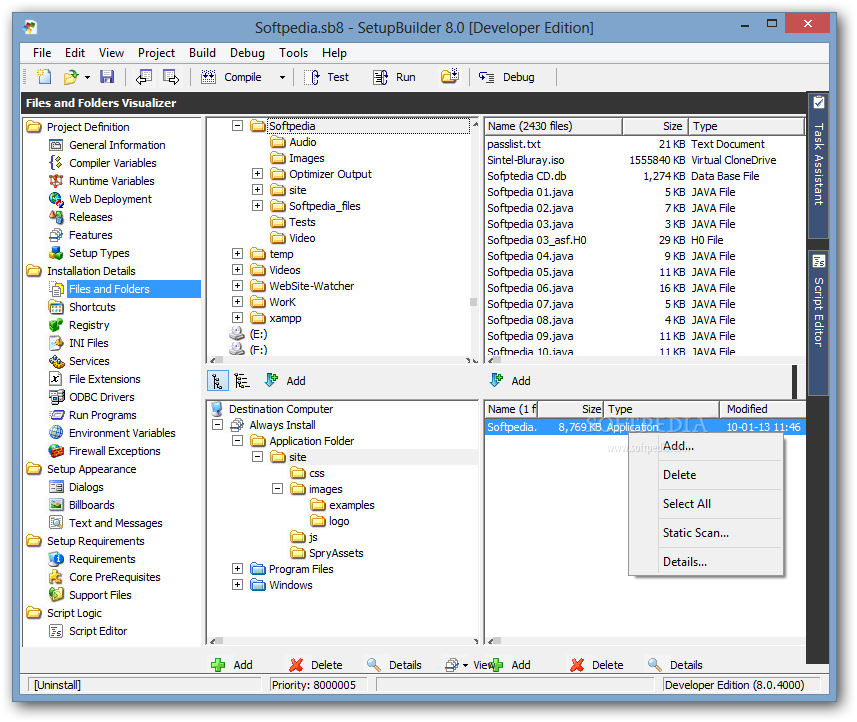
Task: Click the Save floppy disk icon
Action: 107,77
